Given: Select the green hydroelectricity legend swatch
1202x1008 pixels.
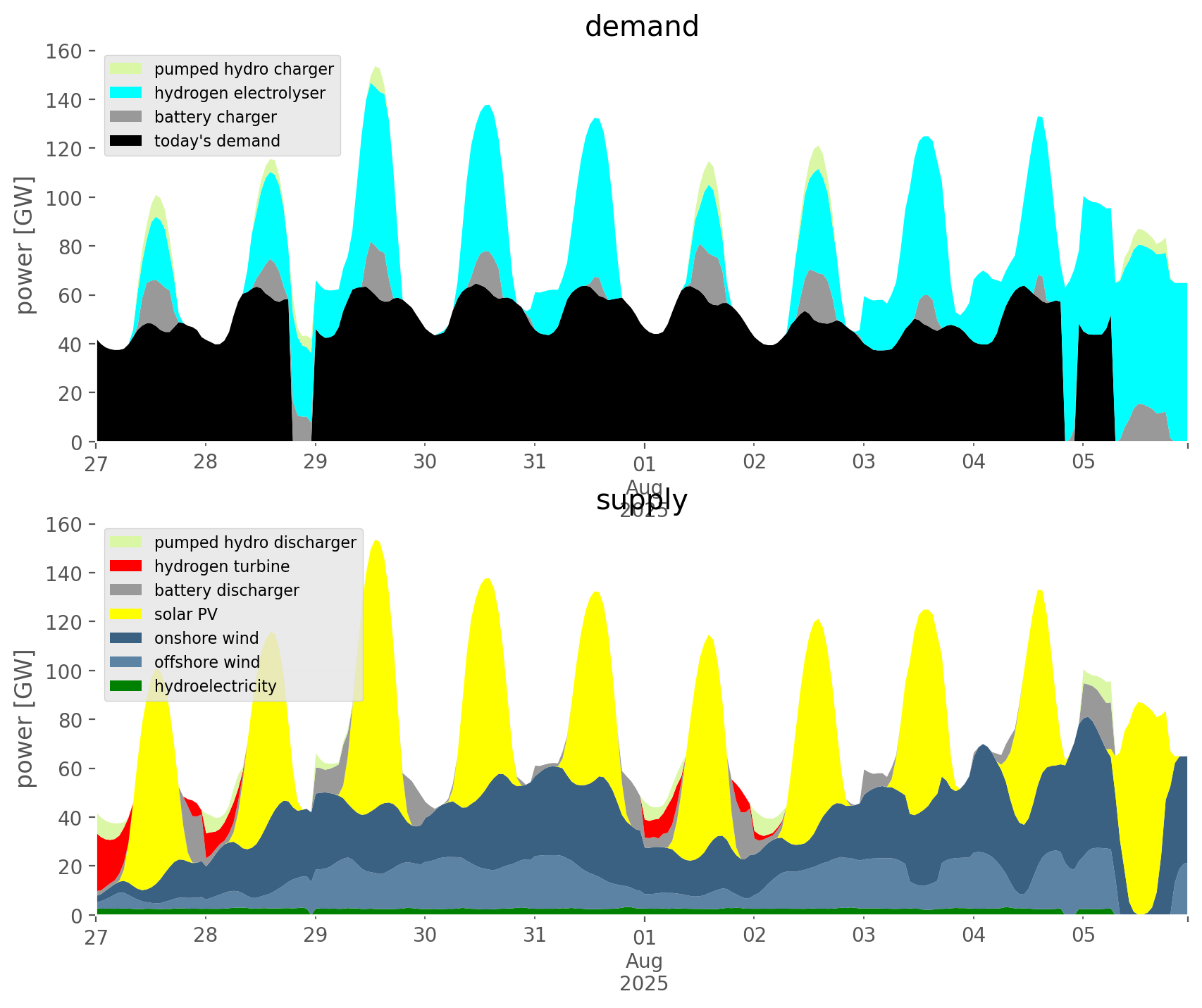Looking at the screenshot, I should (x=126, y=686).
